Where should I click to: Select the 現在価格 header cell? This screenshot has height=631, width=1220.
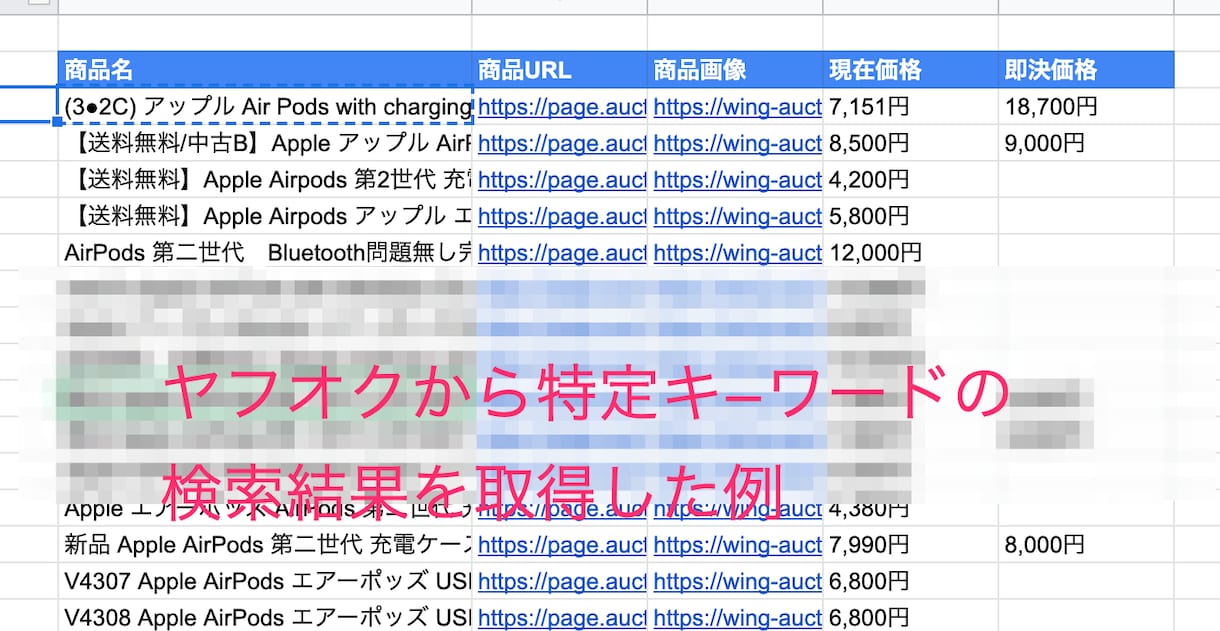click(x=910, y=70)
